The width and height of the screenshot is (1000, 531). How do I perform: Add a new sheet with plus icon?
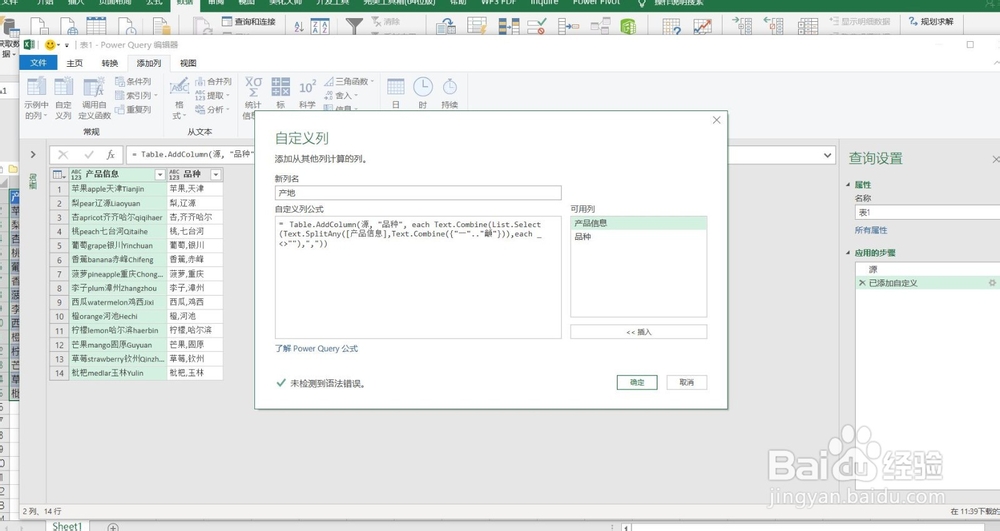point(113,527)
